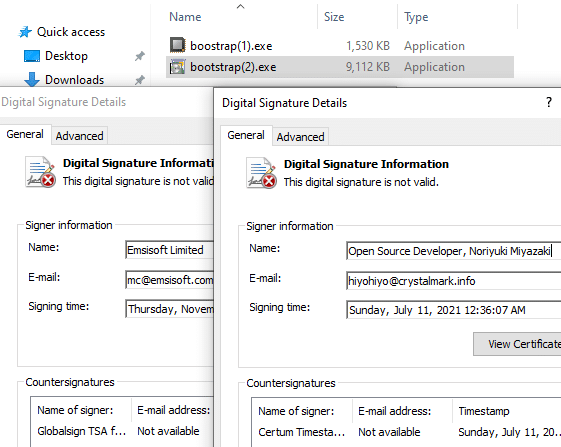Image resolution: width=561 pixels, height=447 pixels.
Task: Click the Quick access star icon
Action: [25, 32]
